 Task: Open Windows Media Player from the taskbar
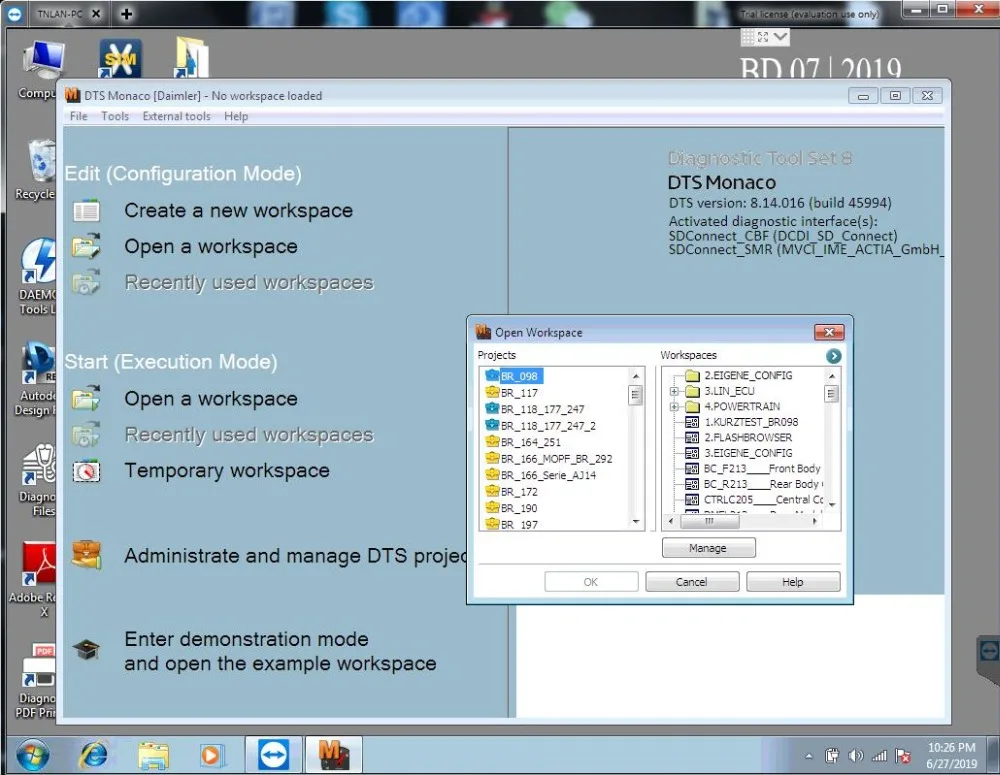211,755
